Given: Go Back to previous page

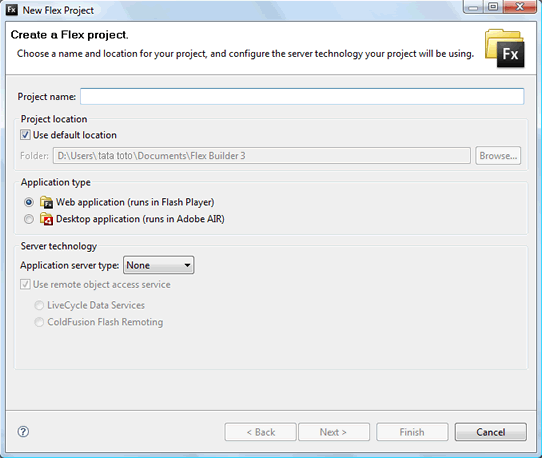Looking at the screenshot, I should pyautogui.click(x=260, y=432).
